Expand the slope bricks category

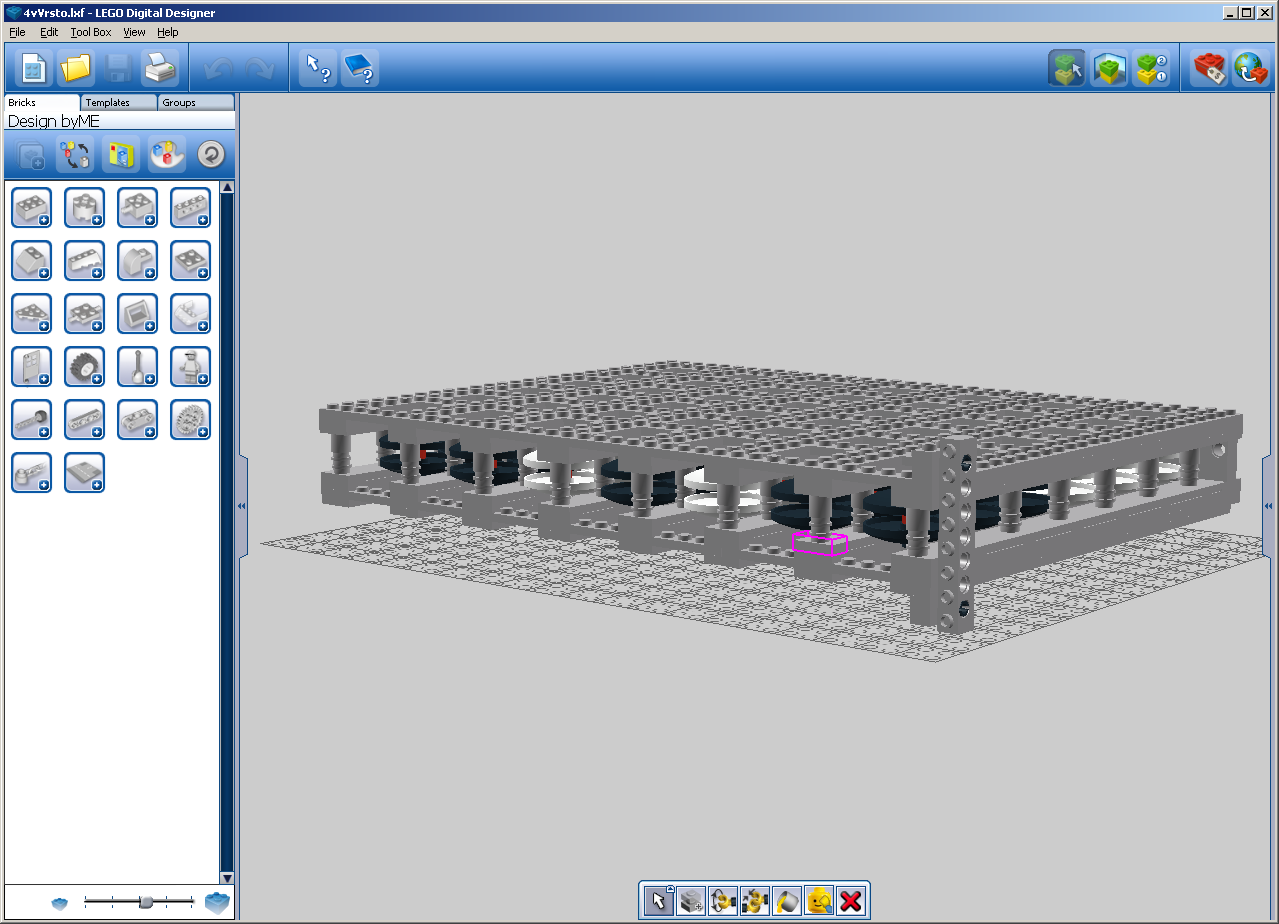[x=32, y=261]
